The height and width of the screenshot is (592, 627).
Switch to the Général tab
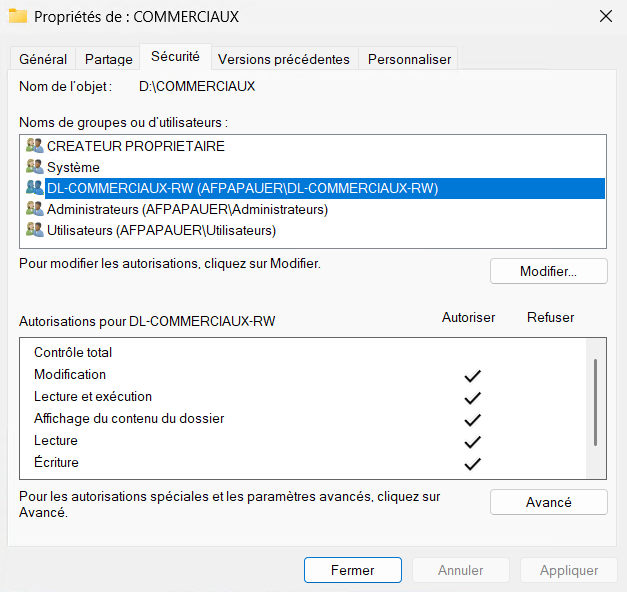pyautogui.click(x=43, y=59)
